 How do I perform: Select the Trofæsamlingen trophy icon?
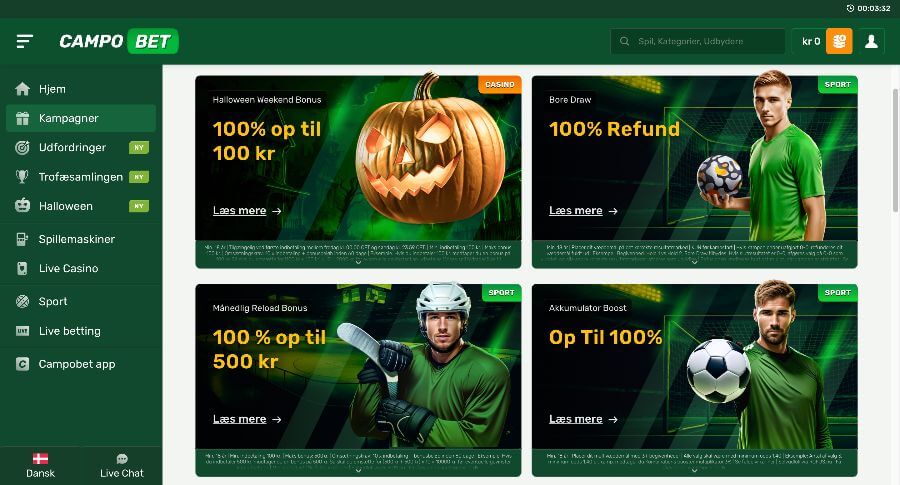(x=22, y=177)
